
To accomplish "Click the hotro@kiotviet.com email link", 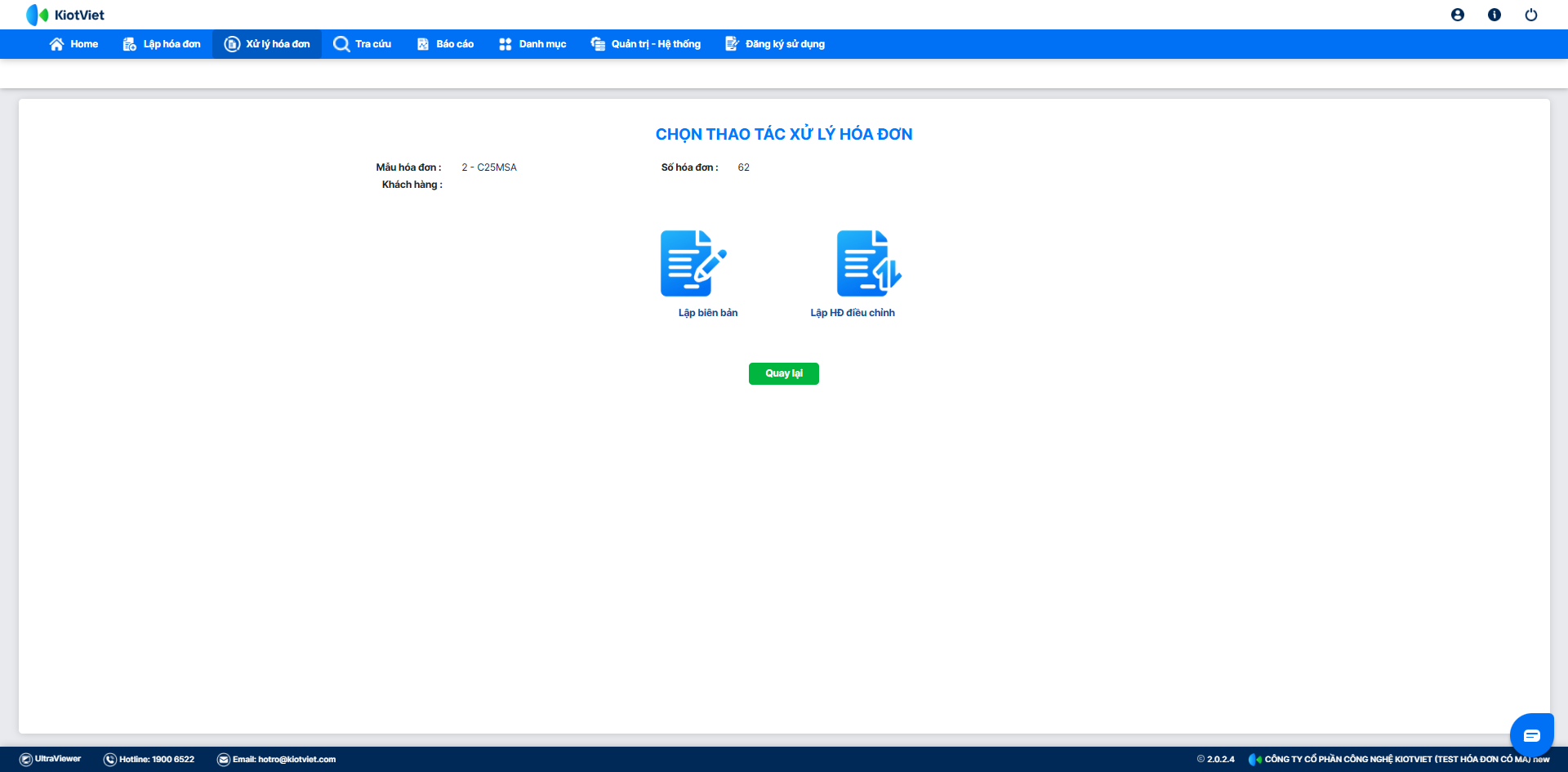I will point(297,760).
